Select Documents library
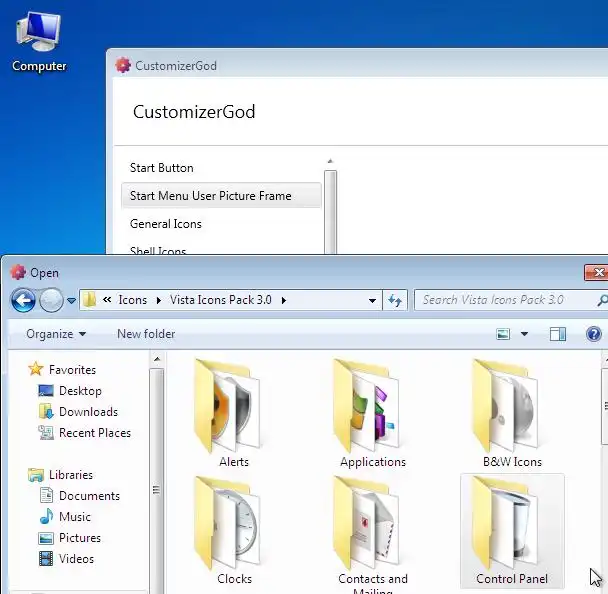 point(90,496)
